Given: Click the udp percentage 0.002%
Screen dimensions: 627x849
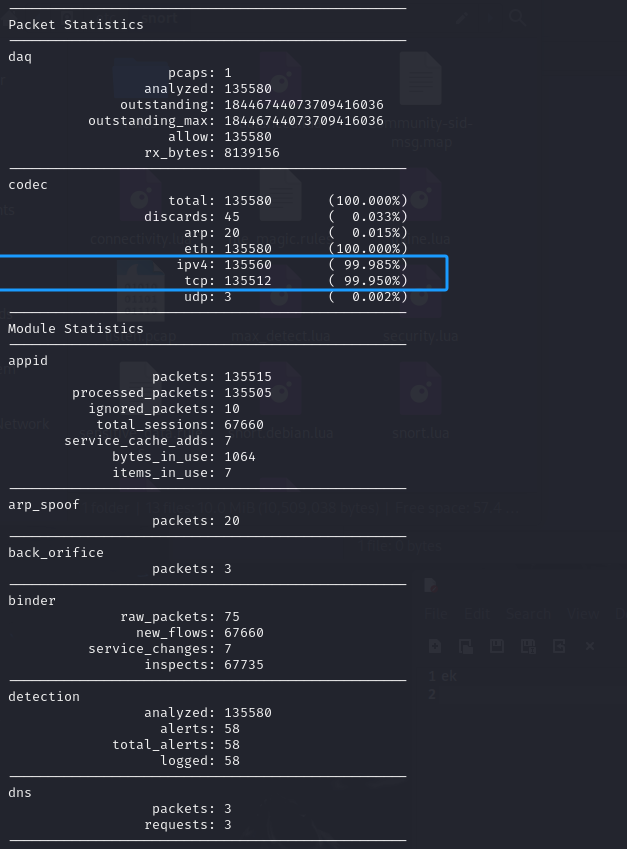Looking at the screenshot, I should (368, 297).
